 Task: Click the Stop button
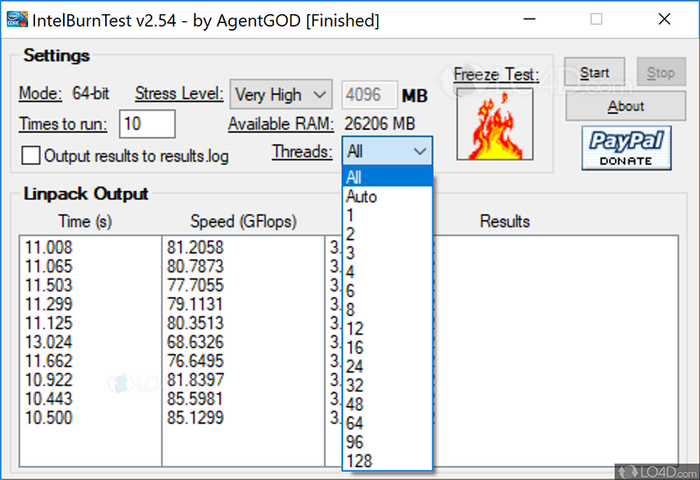coord(661,72)
